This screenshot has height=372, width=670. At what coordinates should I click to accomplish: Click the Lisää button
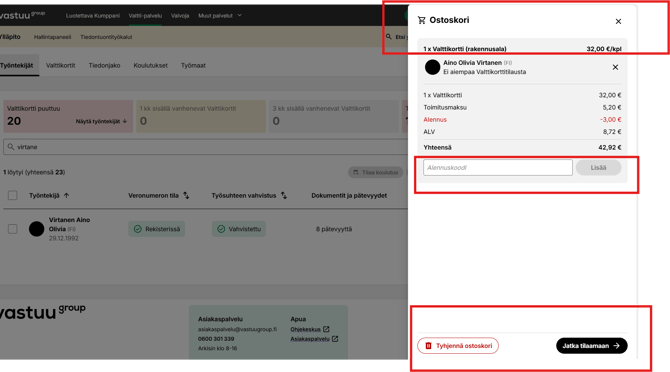pos(598,167)
